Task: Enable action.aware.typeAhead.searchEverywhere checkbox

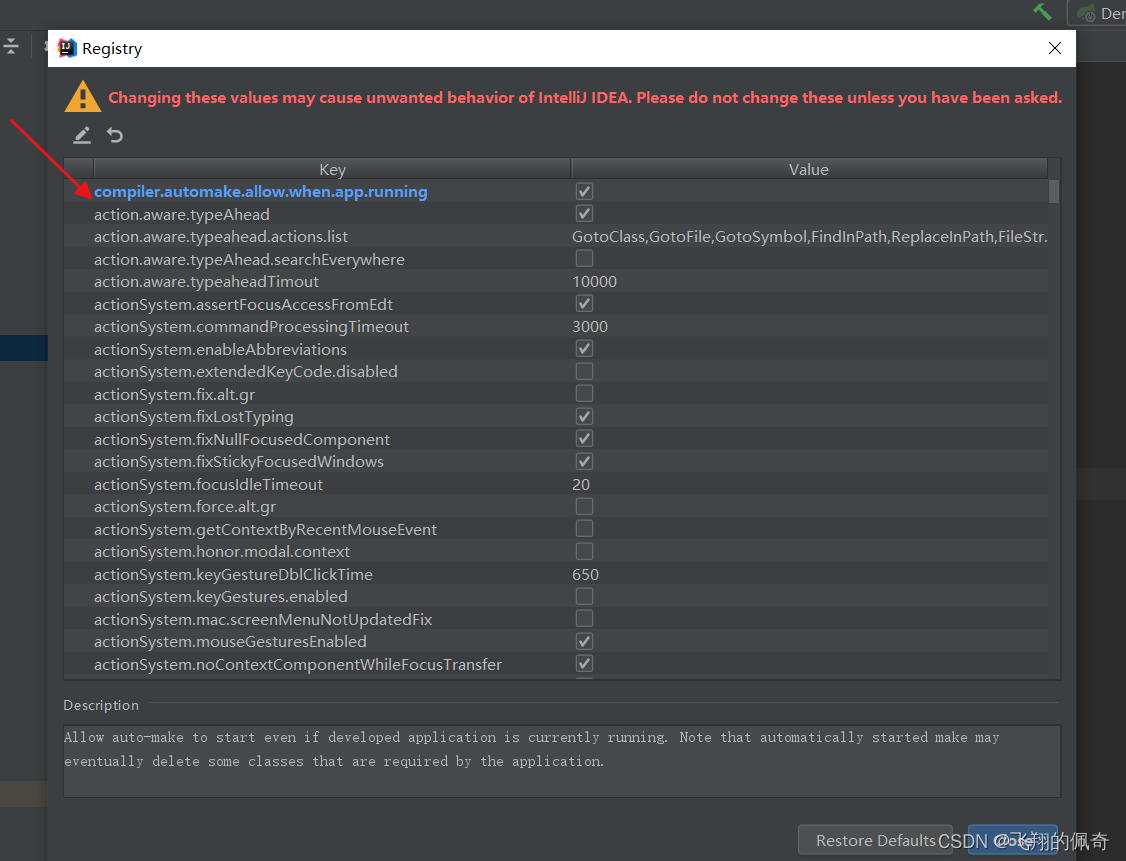Action: 585,259
